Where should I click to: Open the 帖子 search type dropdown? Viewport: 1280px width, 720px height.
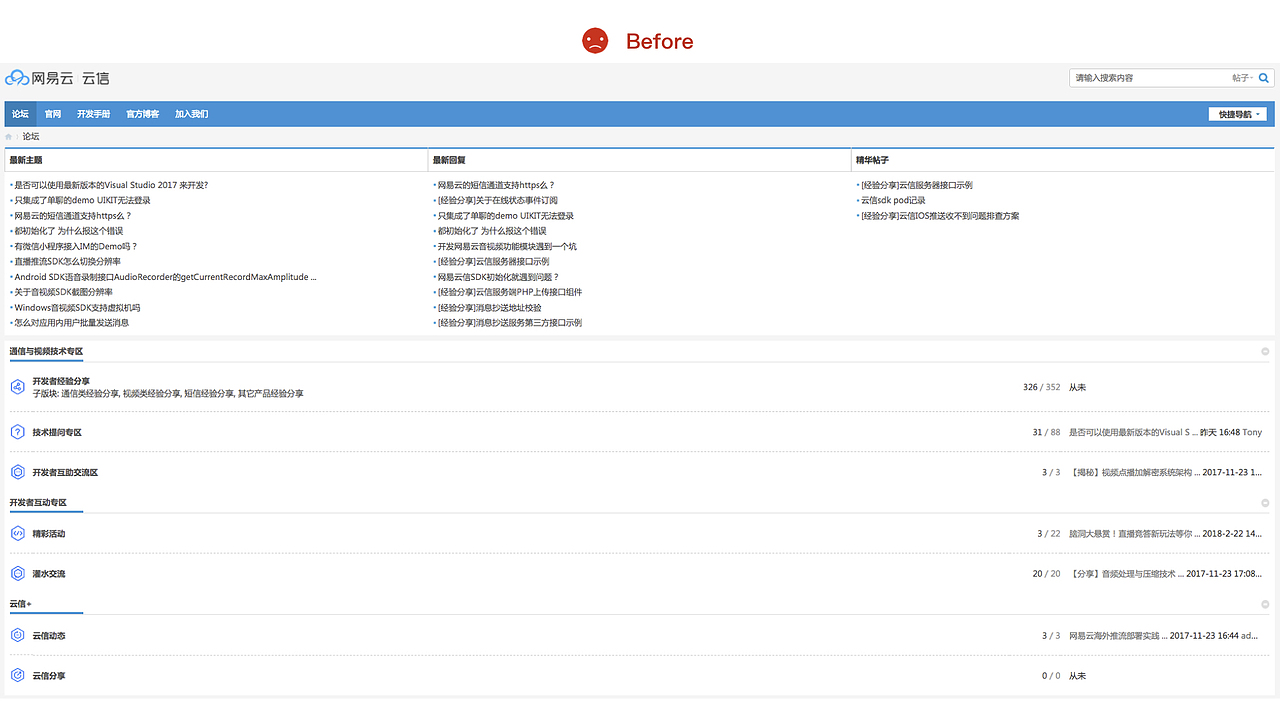(1242, 78)
